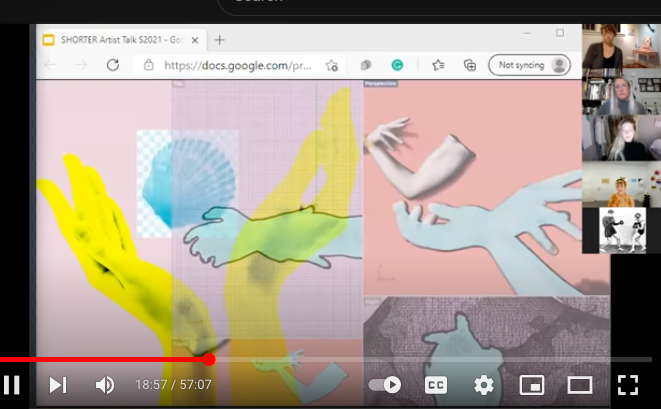This screenshot has width=661, height=409.
Task: Open the green Grammarly extension
Action: tap(397, 65)
